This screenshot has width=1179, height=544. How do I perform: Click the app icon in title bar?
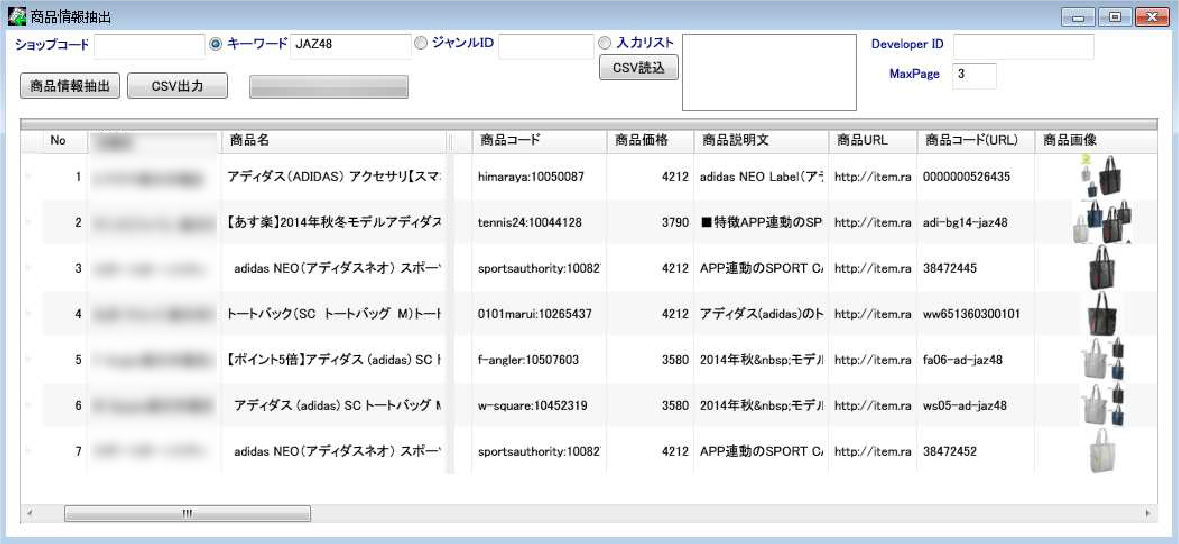tap(17, 16)
